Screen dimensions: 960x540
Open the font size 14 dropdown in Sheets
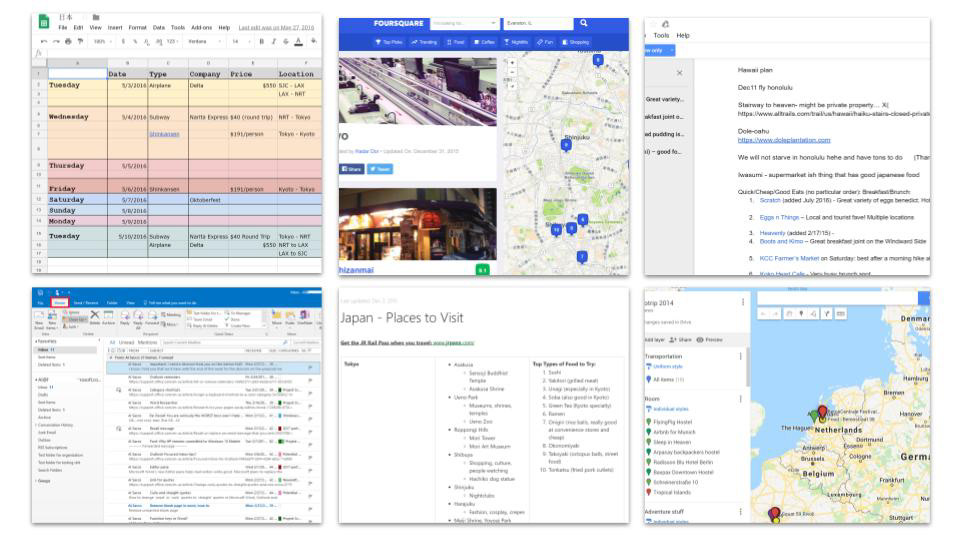(241, 42)
